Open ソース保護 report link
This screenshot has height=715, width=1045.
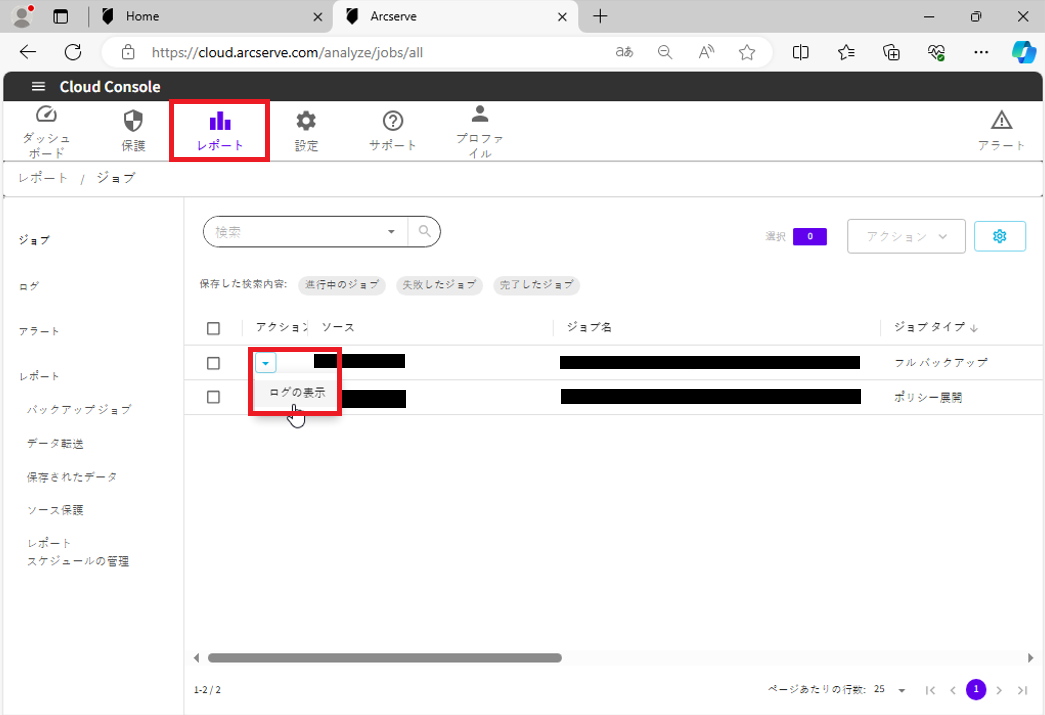(x=55, y=510)
